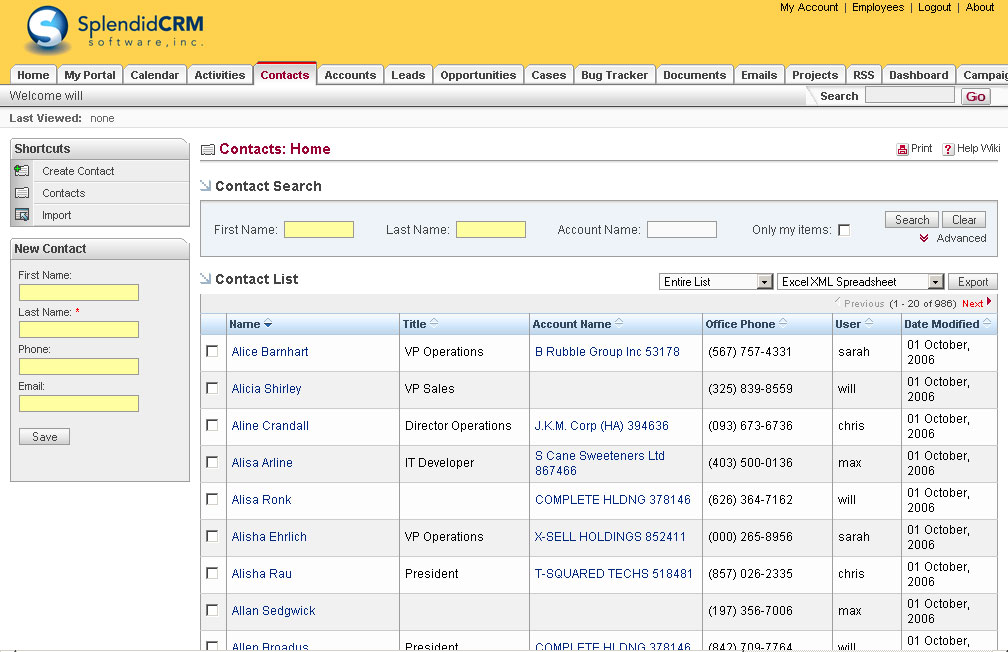The height and width of the screenshot is (652, 1008).
Task: Open the Aline Crandall contact link
Action: click(270, 426)
